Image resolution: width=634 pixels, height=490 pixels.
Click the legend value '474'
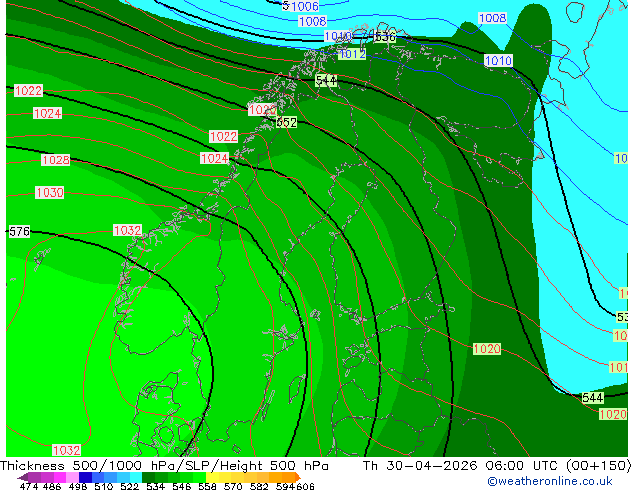pyautogui.click(x=29, y=486)
